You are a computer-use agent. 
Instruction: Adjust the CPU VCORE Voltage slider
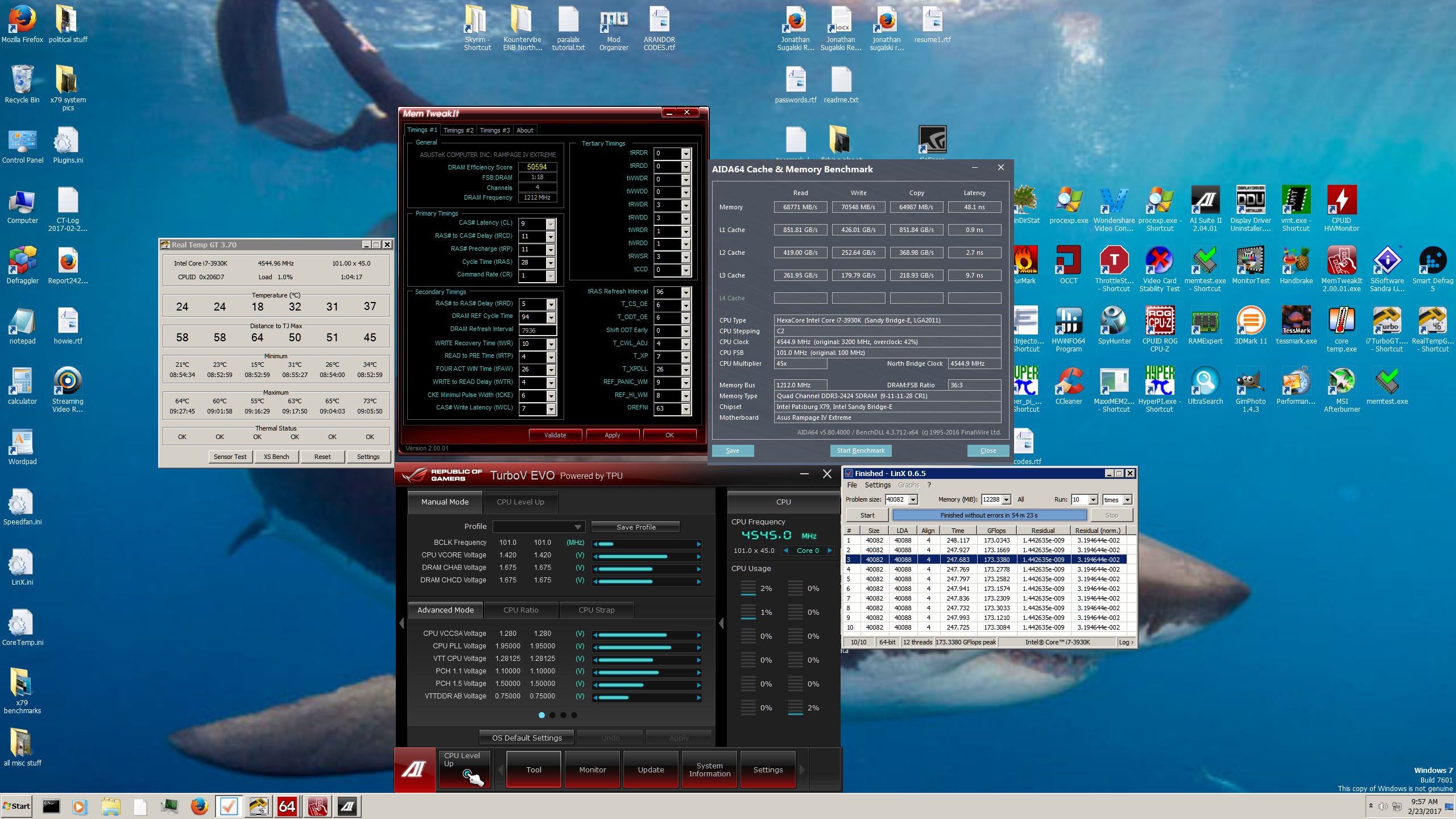tap(647, 557)
